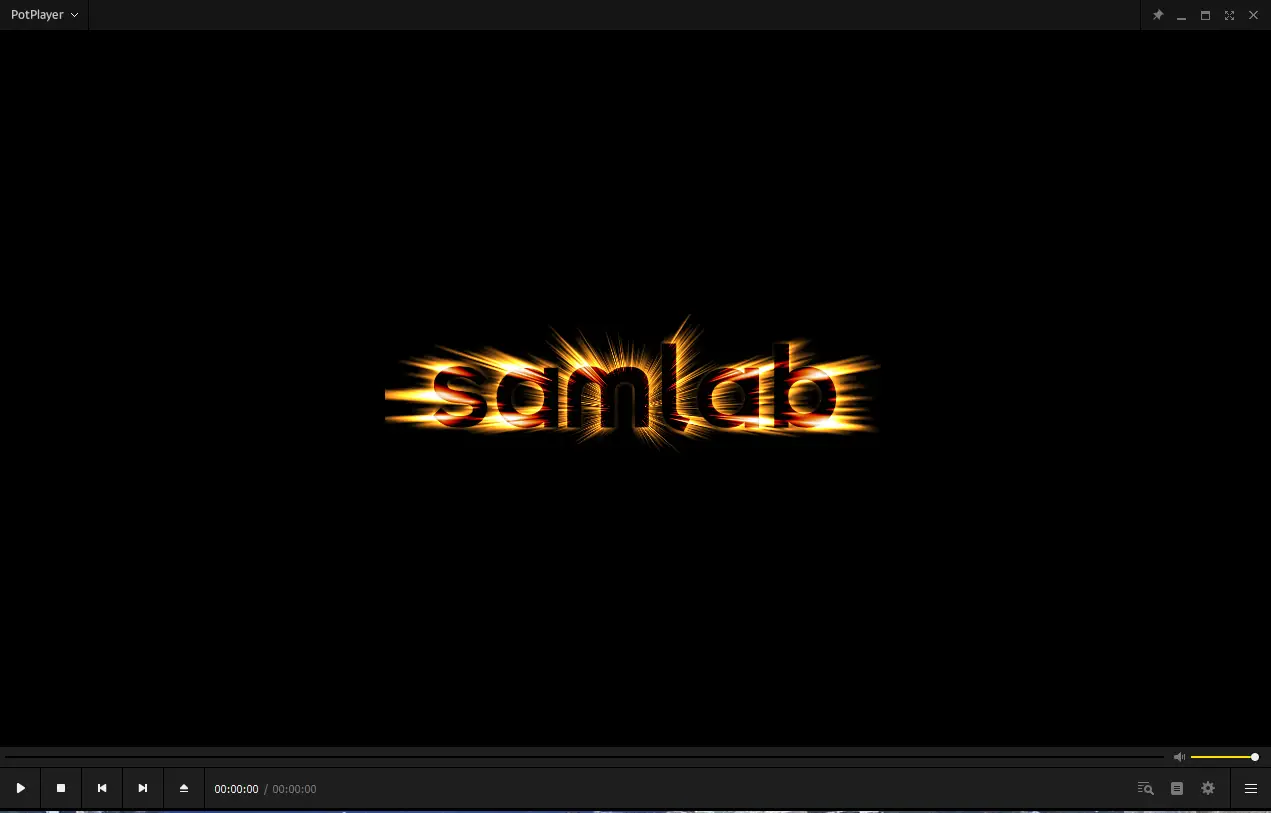The height and width of the screenshot is (813, 1271).
Task: Start playback with the Play button
Action: coord(20,788)
